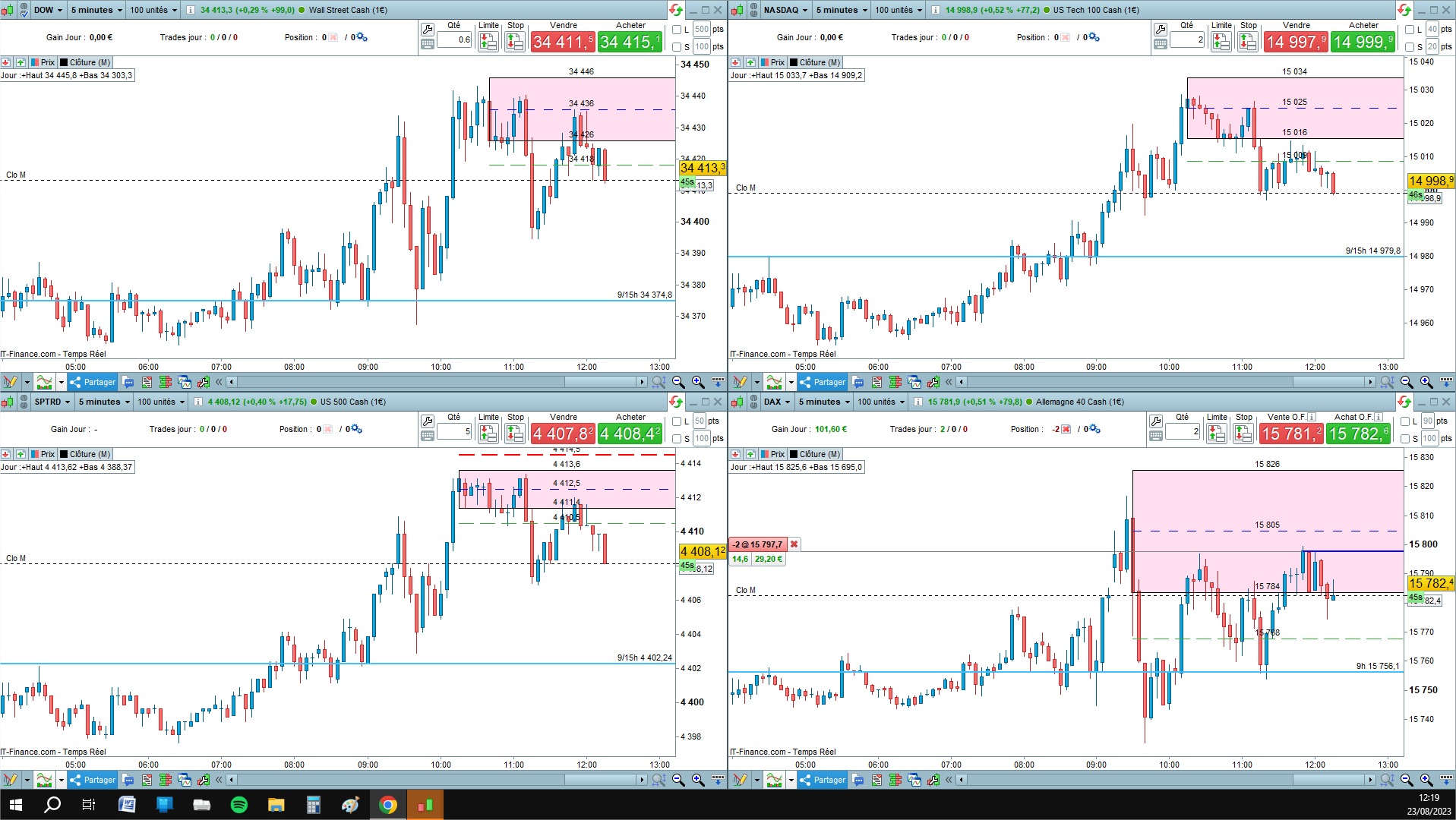
Task: Open the 5 minutes timeframe dropdown for SPTRD
Action: (x=104, y=402)
